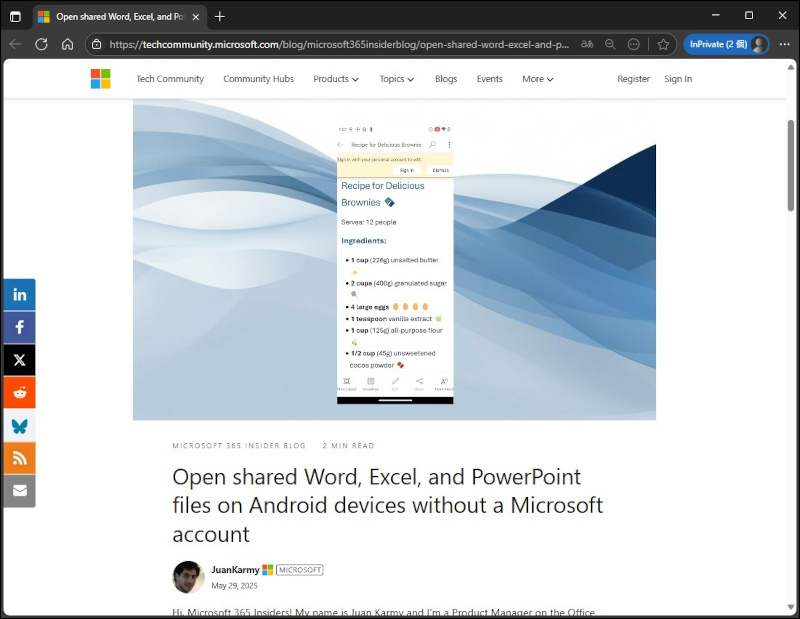Expand the Topics dropdown
Viewport: 800px width, 619px height.
396,79
